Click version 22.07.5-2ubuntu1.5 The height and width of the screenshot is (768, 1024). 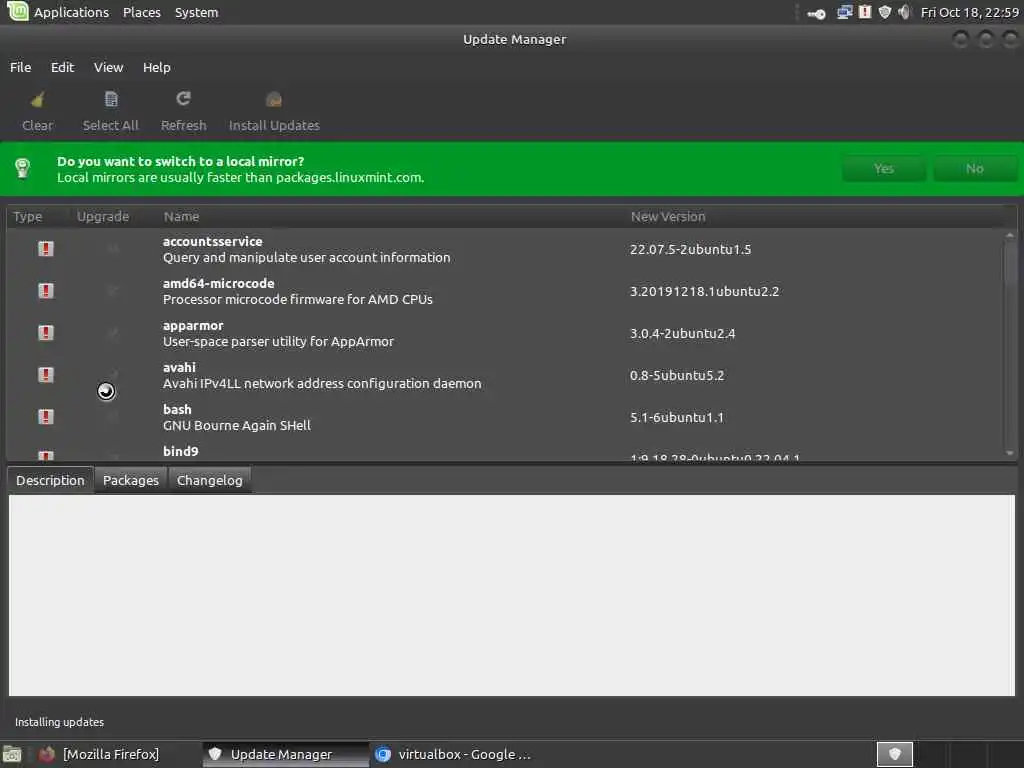pos(690,249)
